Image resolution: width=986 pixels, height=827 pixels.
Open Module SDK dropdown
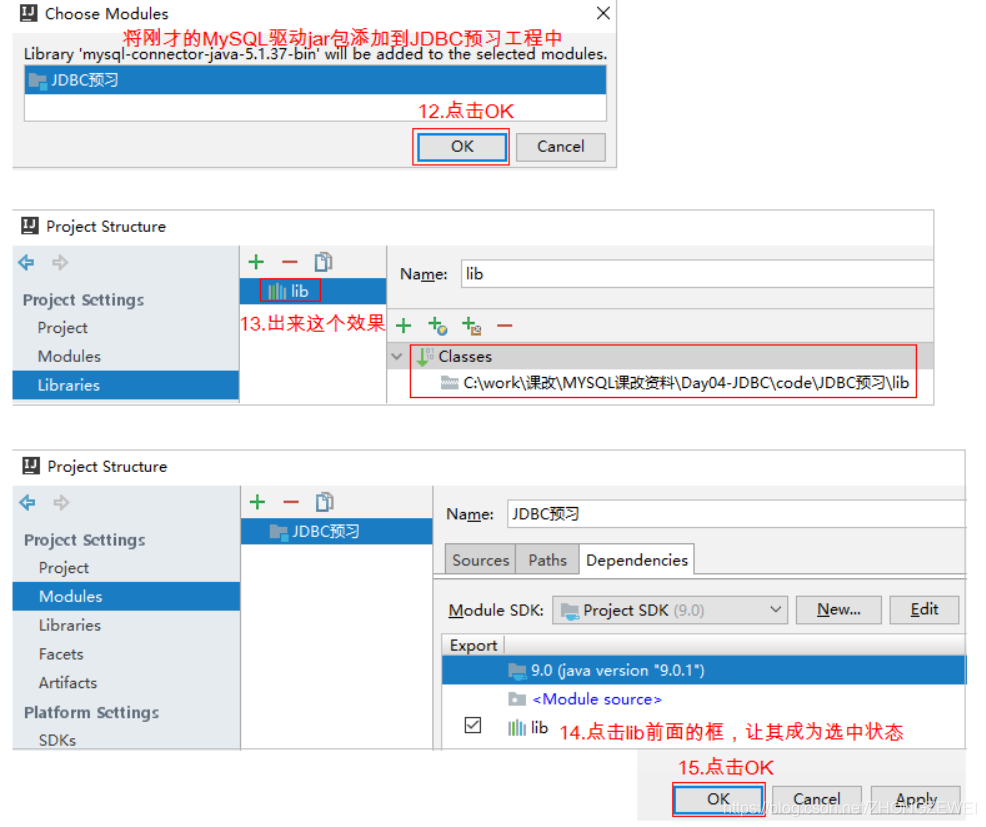tap(670, 610)
